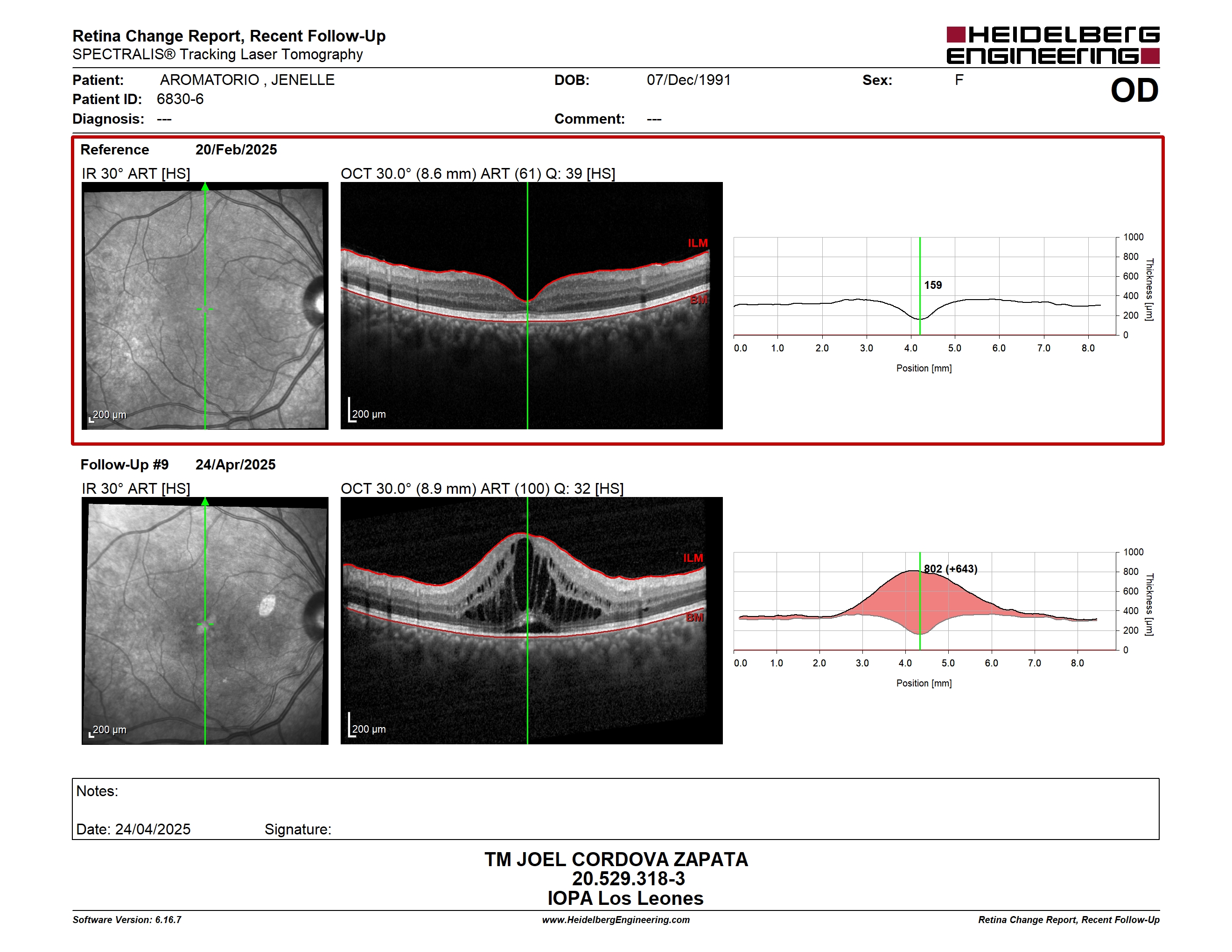This screenshot has height=952, width=1232.
Task: Click the BM label in Reference OCT
Action: 698,300
